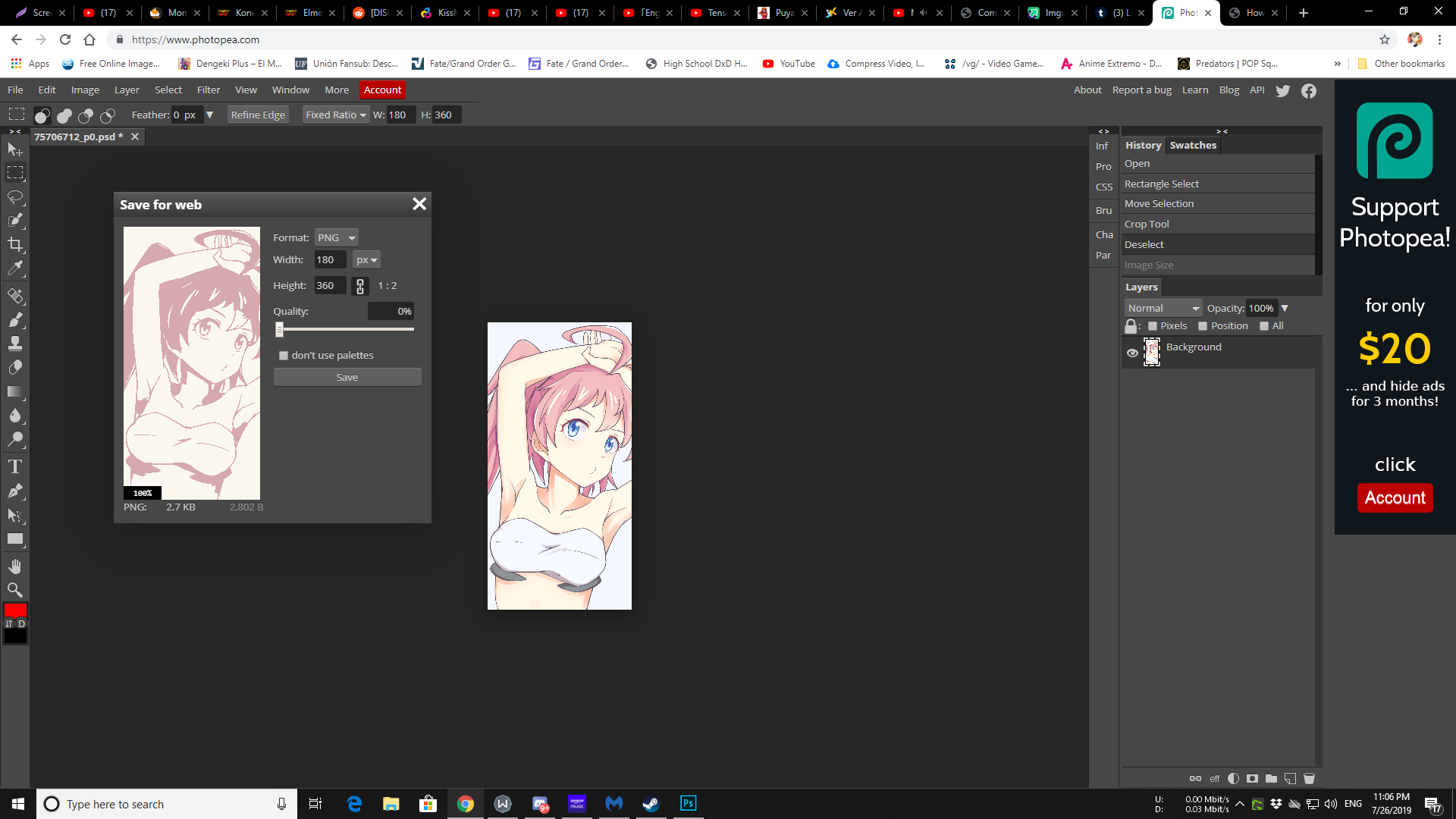This screenshot has height=819, width=1456.
Task: Click Save in Save for web dialog
Action: [x=347, y=377]
